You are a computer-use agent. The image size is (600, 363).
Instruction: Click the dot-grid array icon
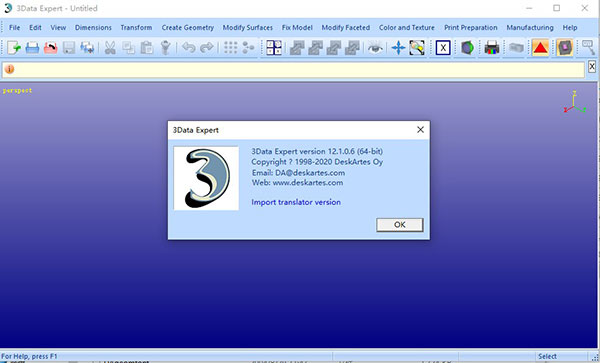click(x=230, y=48)
